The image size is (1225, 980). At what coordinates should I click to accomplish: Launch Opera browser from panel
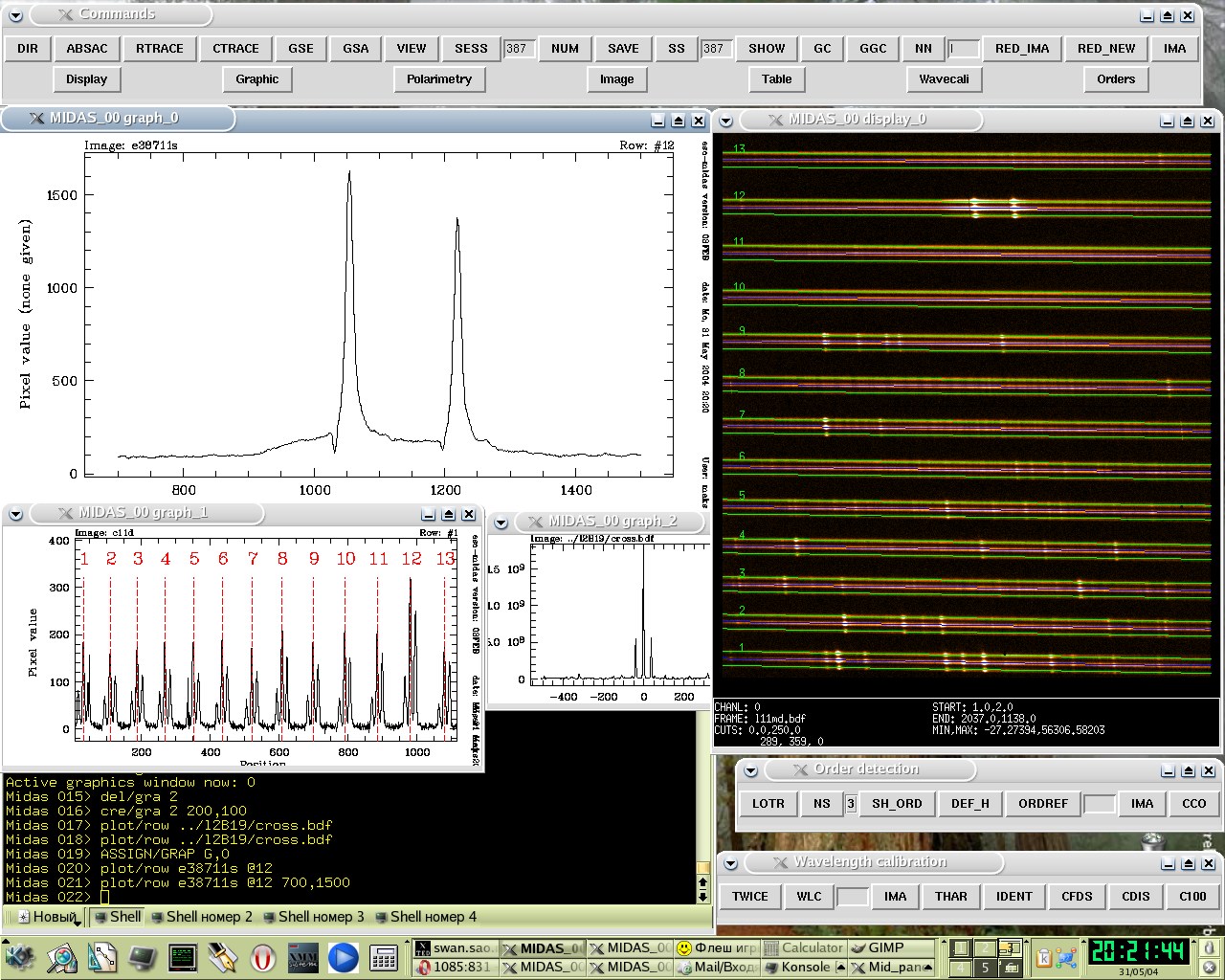pyautogui.click(x=263, y=957)
